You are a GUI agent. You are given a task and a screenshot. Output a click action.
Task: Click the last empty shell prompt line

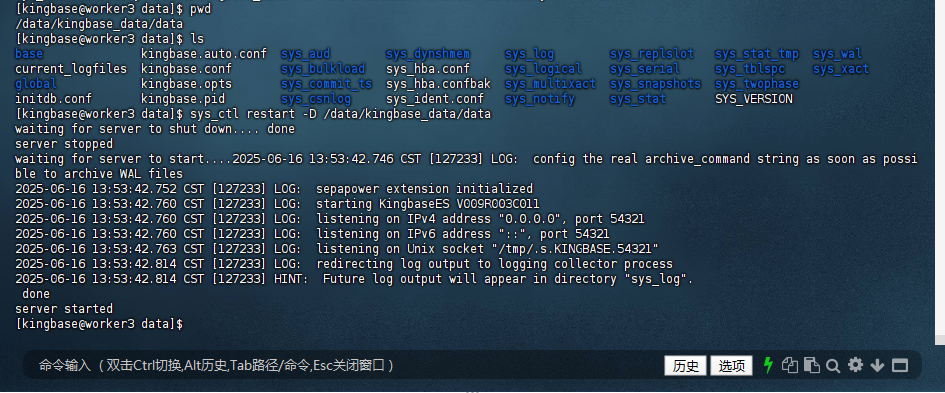coord(99,324)
